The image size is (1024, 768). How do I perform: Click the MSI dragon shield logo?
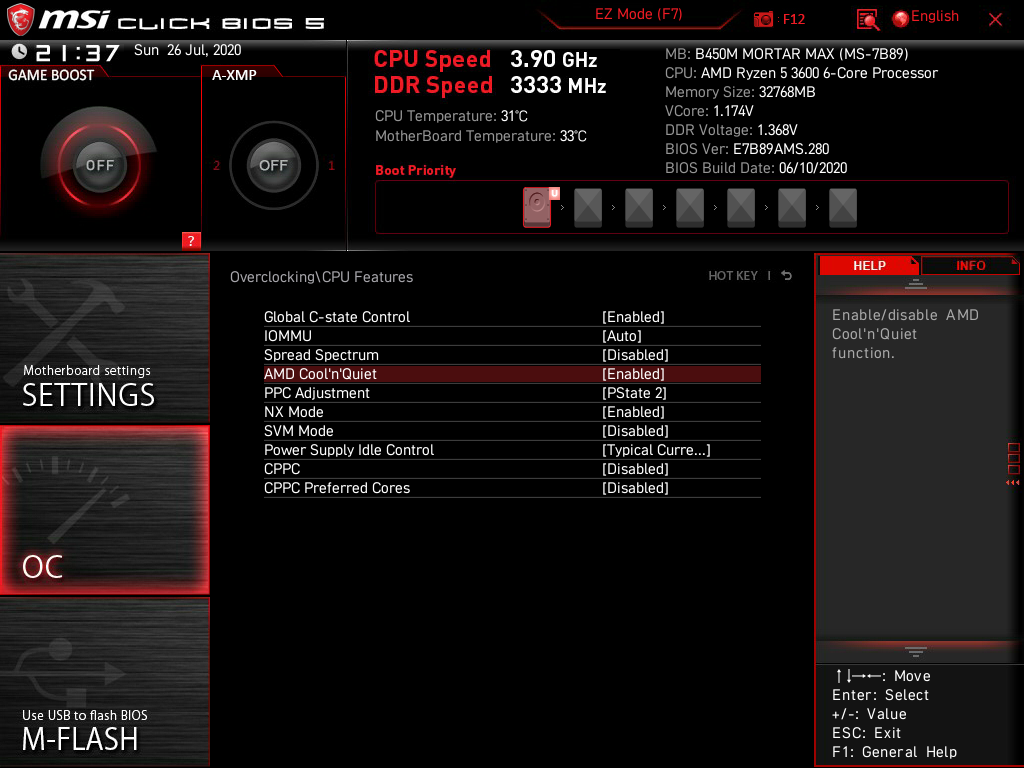pyautogui.click(x=20, y=19)
